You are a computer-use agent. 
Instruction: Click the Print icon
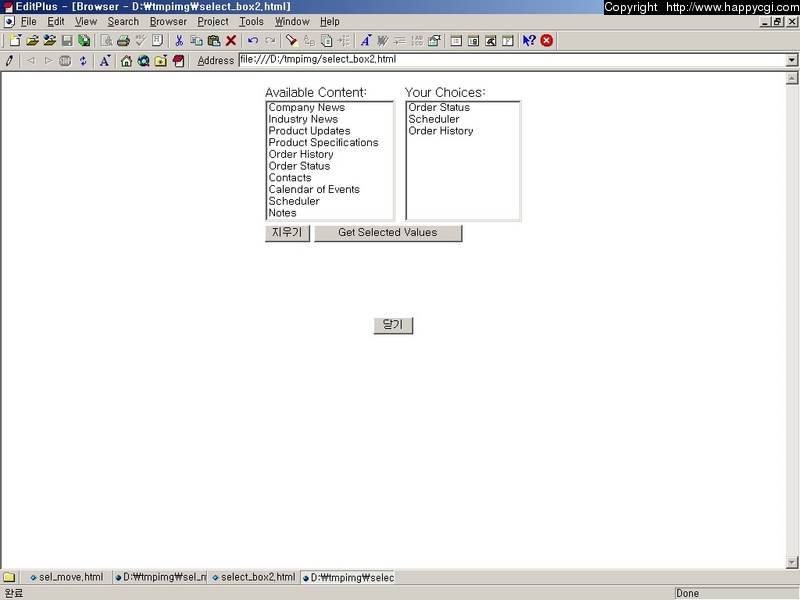point(123,40)
